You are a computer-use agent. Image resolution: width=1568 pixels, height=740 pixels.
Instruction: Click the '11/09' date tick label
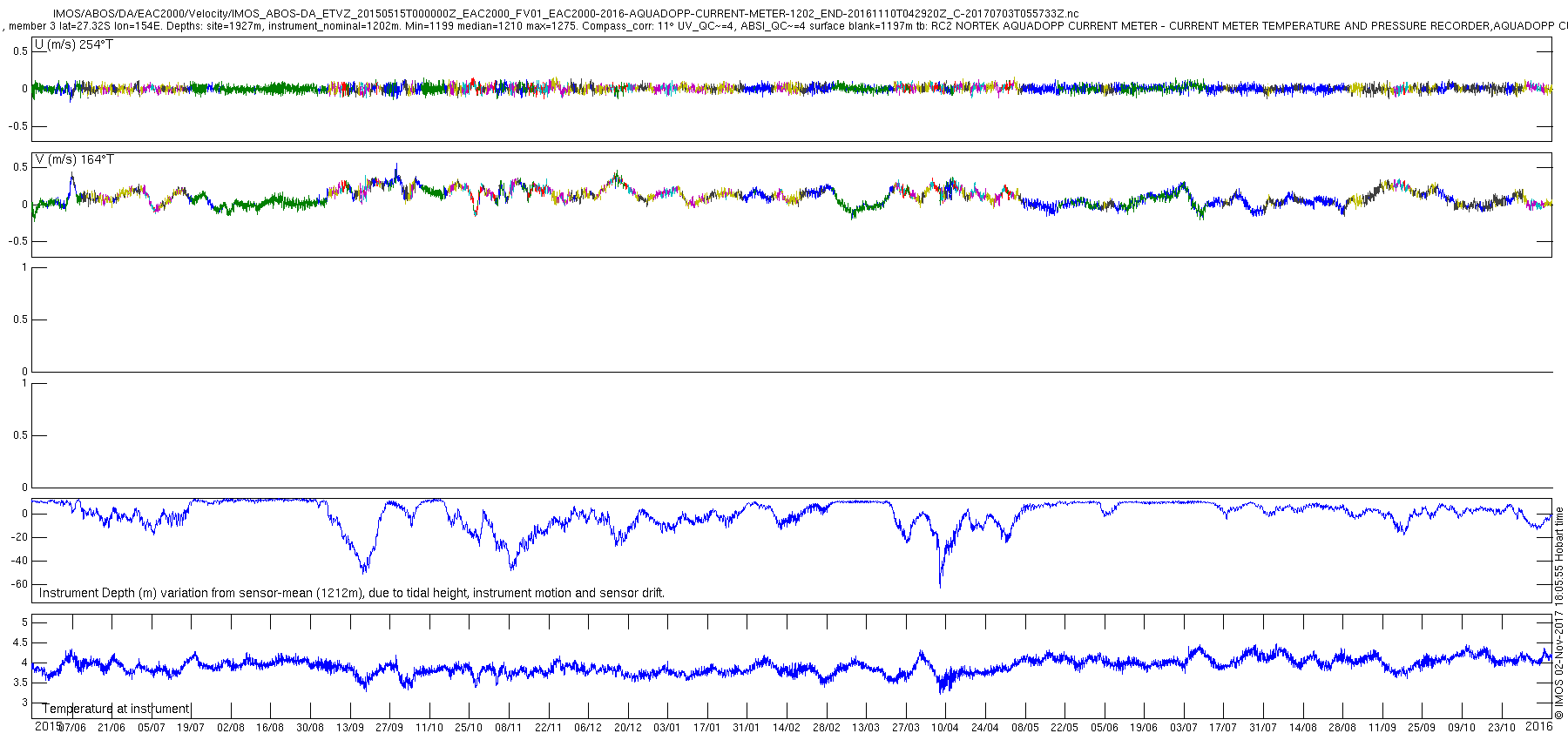(x=1382, y=728)
